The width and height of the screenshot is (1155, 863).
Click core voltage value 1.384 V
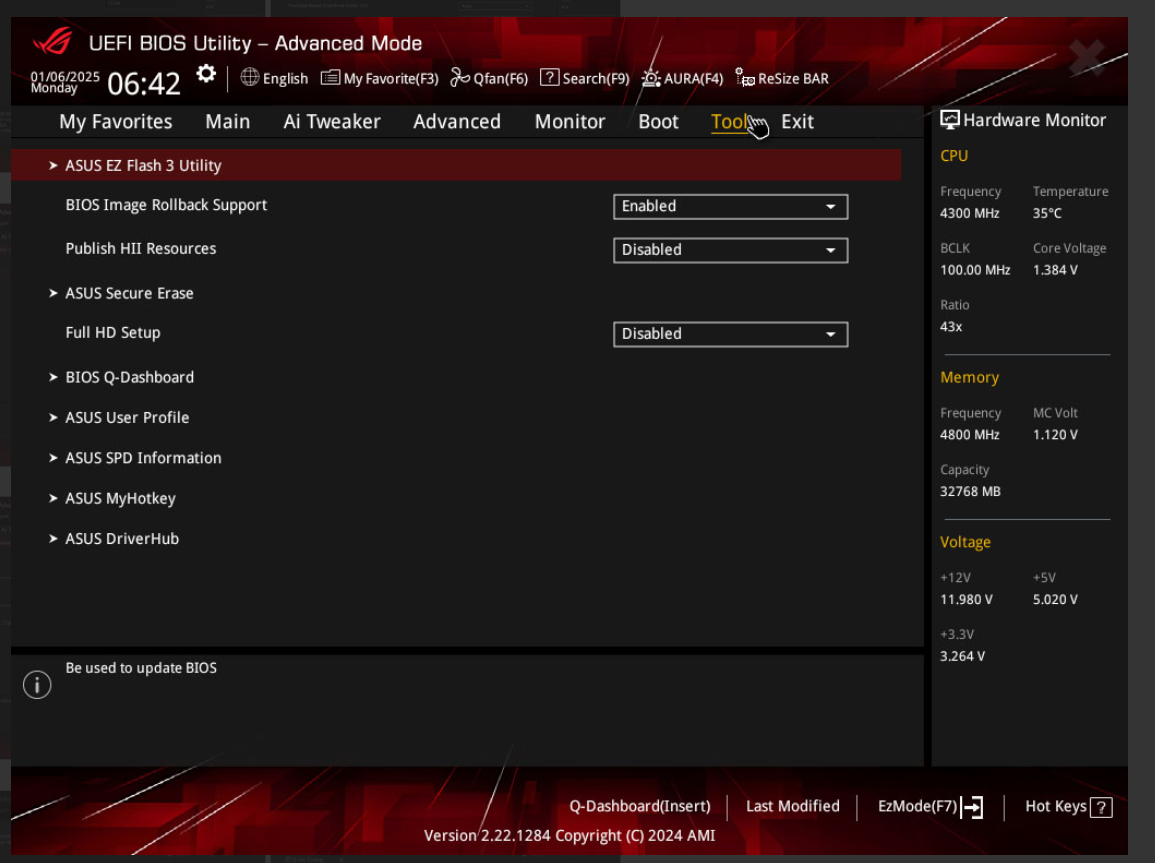pos(1055,270)
